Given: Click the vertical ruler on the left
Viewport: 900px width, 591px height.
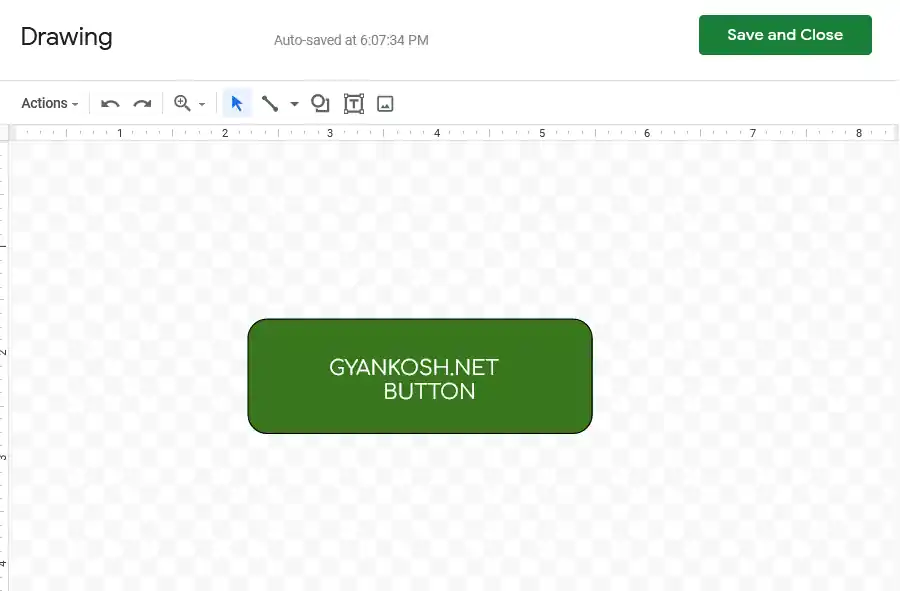Looking at the screenshot, I should coord(5,350).
